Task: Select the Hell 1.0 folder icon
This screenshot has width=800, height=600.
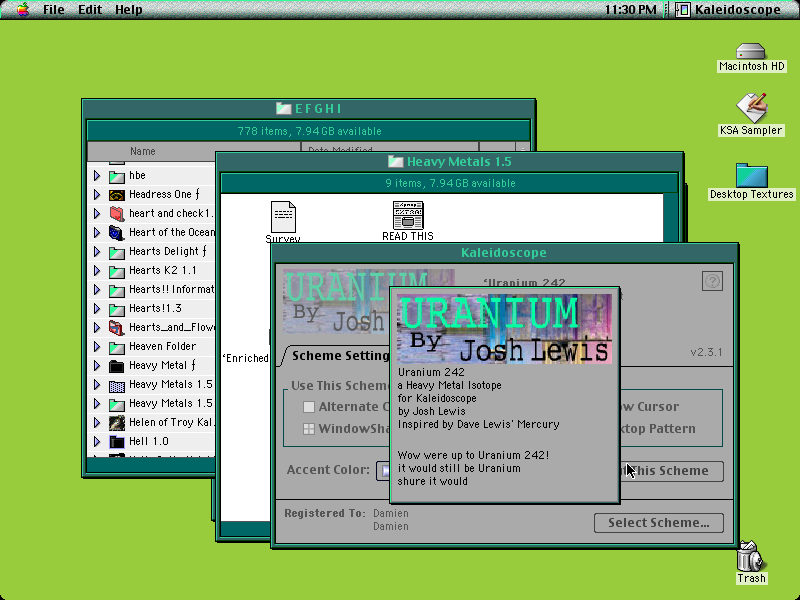Action: 117,442
